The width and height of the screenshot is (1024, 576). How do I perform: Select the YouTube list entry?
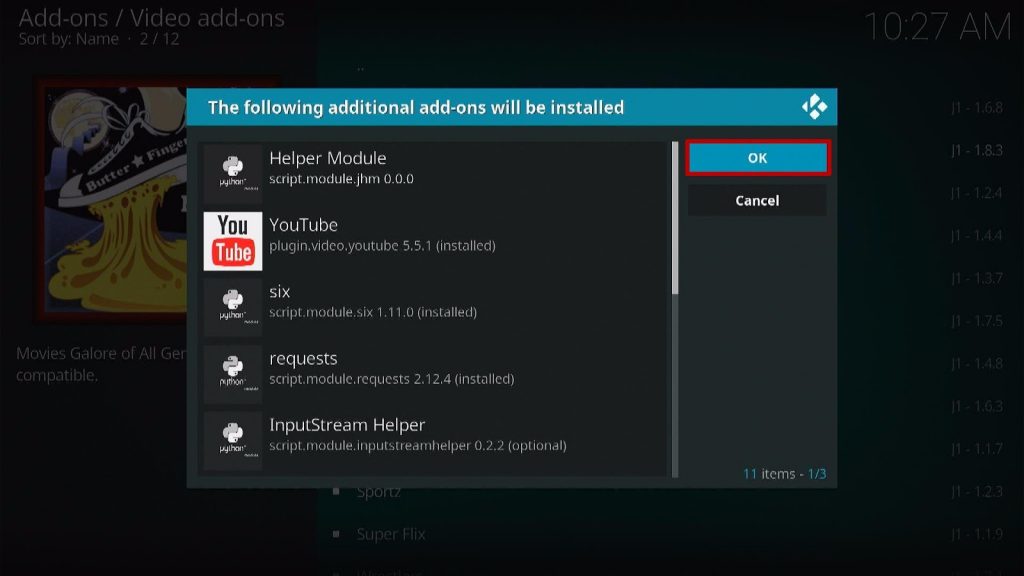click(434, 241)
